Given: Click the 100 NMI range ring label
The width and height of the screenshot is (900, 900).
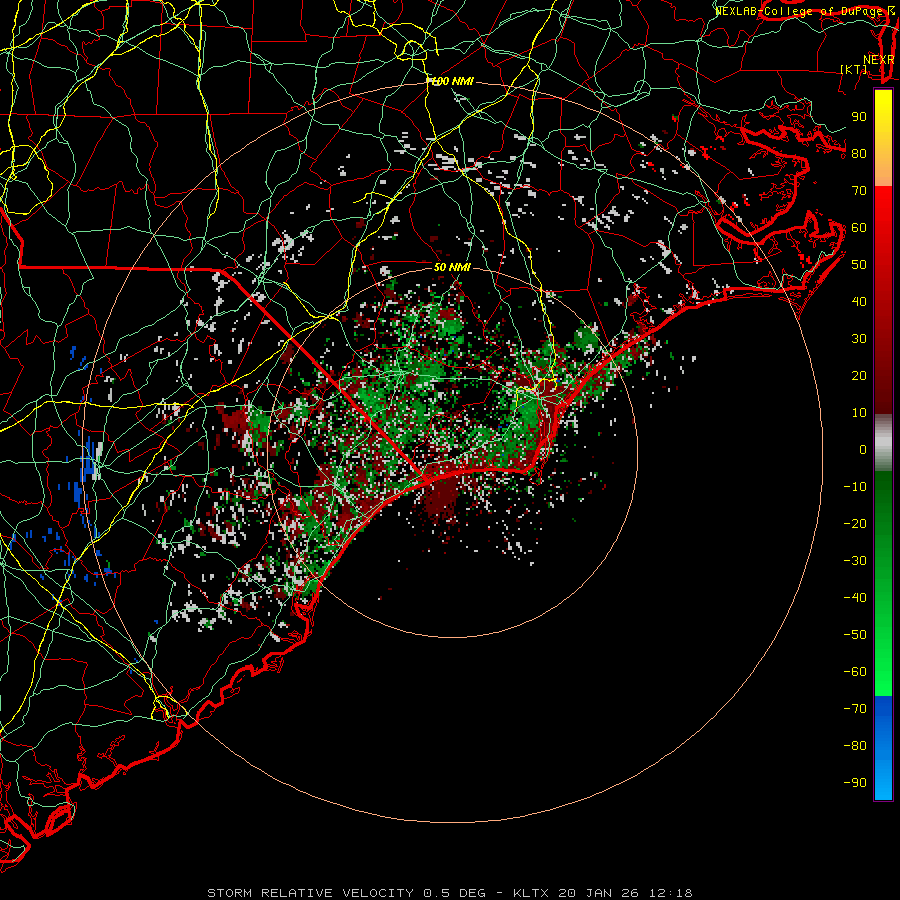Looking at the screenshot, I should 451,82.
